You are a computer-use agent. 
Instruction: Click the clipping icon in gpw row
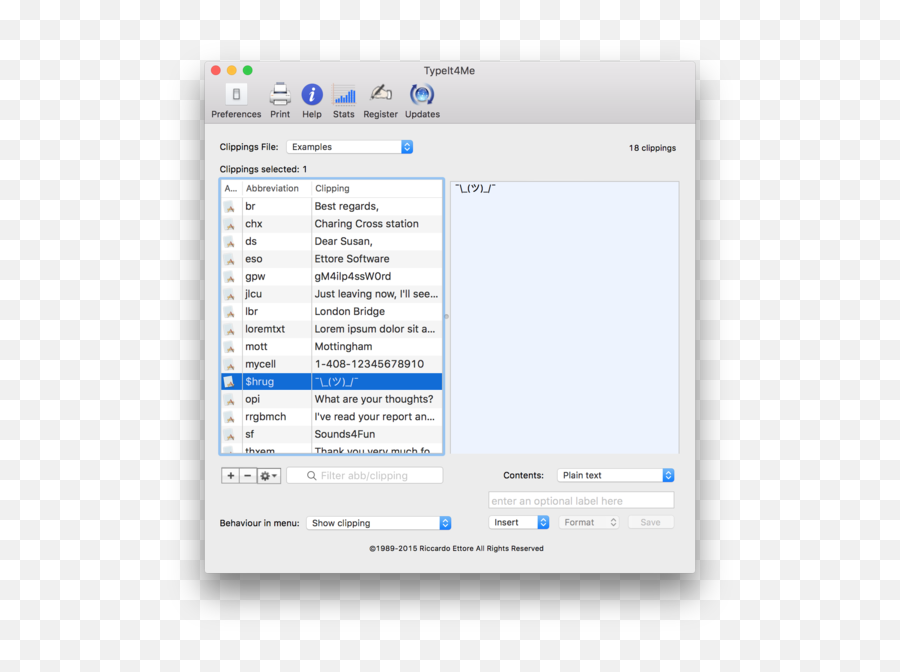tap(230, 277)
